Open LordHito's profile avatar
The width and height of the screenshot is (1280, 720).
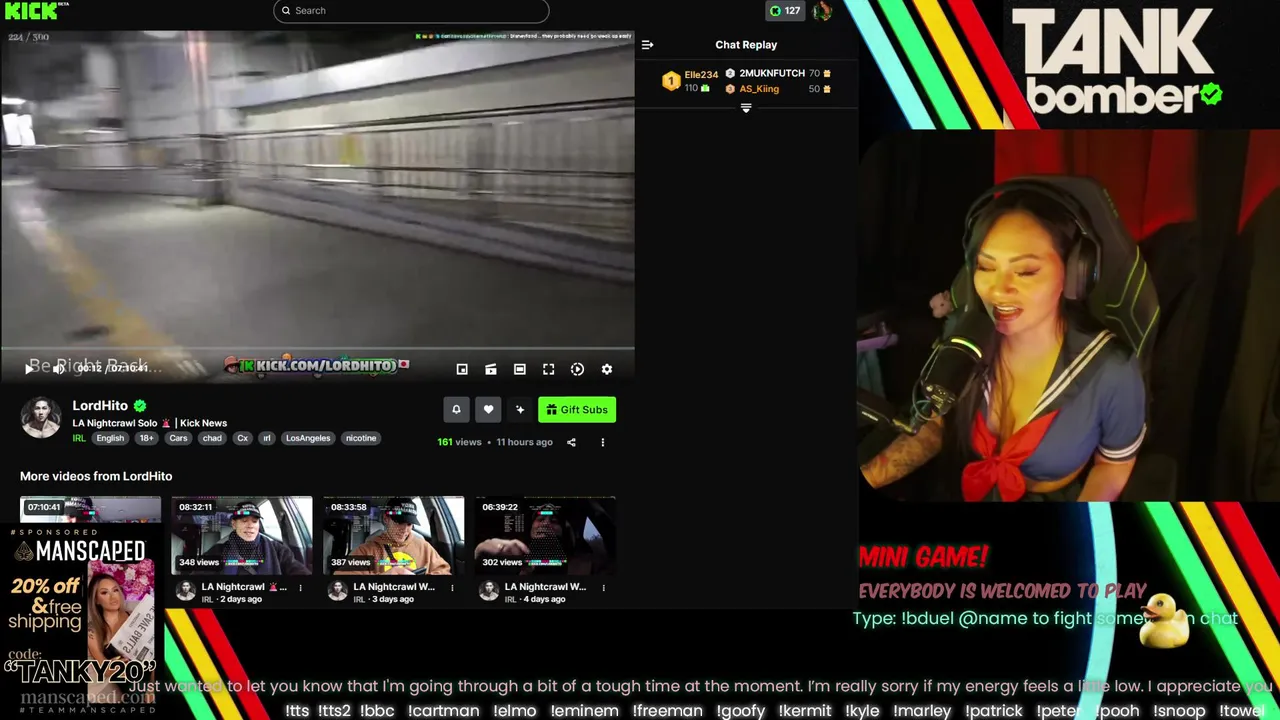tap(41, 418)
